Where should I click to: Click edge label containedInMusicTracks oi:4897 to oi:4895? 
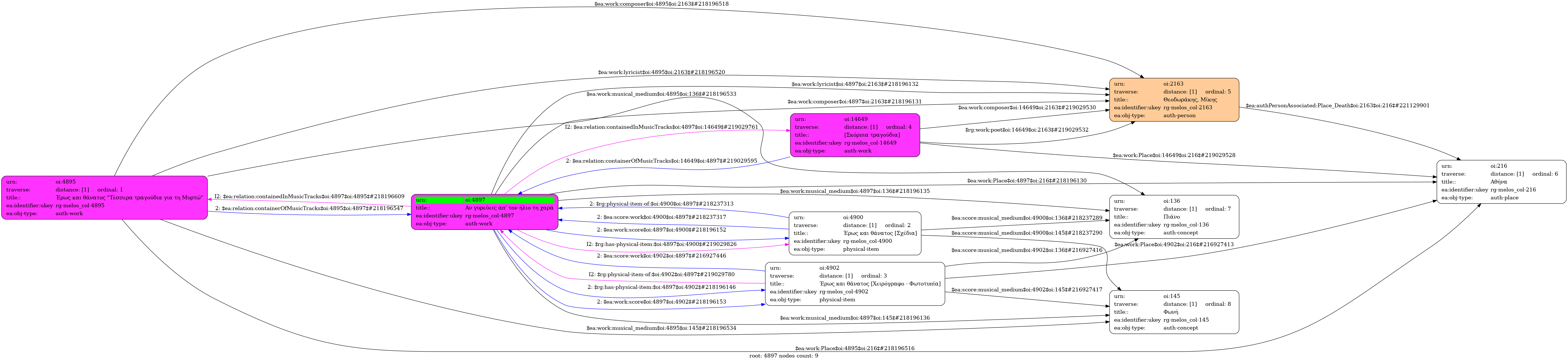(309, 197)
